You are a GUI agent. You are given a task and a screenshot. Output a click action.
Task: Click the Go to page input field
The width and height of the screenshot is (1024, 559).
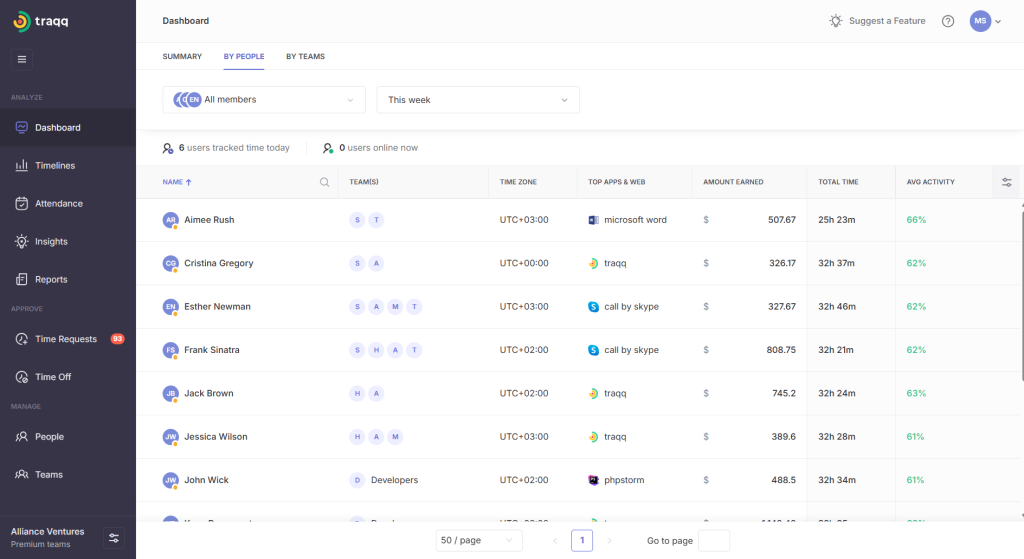tap(713, 540)
